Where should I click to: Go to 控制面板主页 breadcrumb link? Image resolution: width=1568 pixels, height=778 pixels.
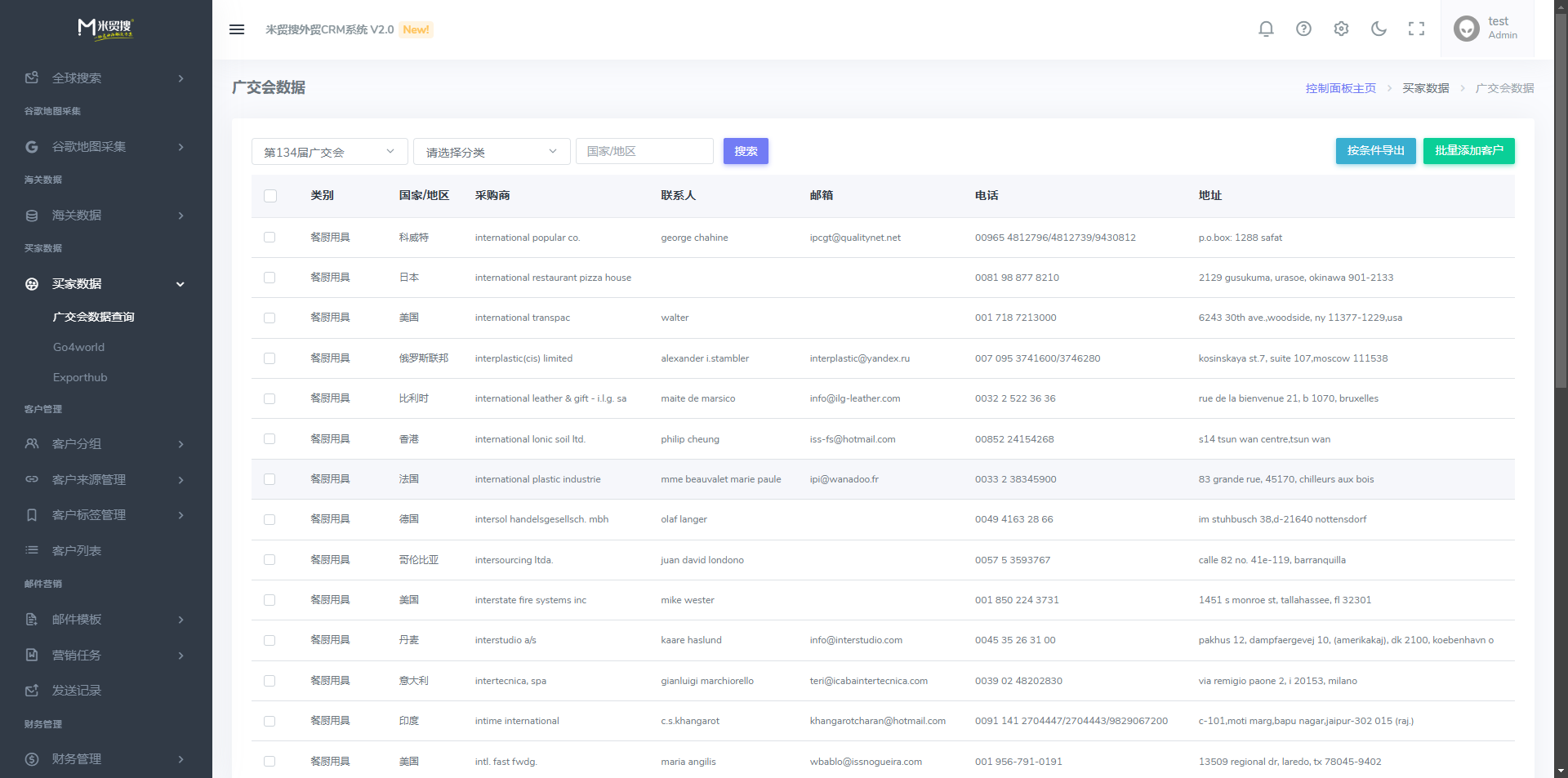(1341, 88)
